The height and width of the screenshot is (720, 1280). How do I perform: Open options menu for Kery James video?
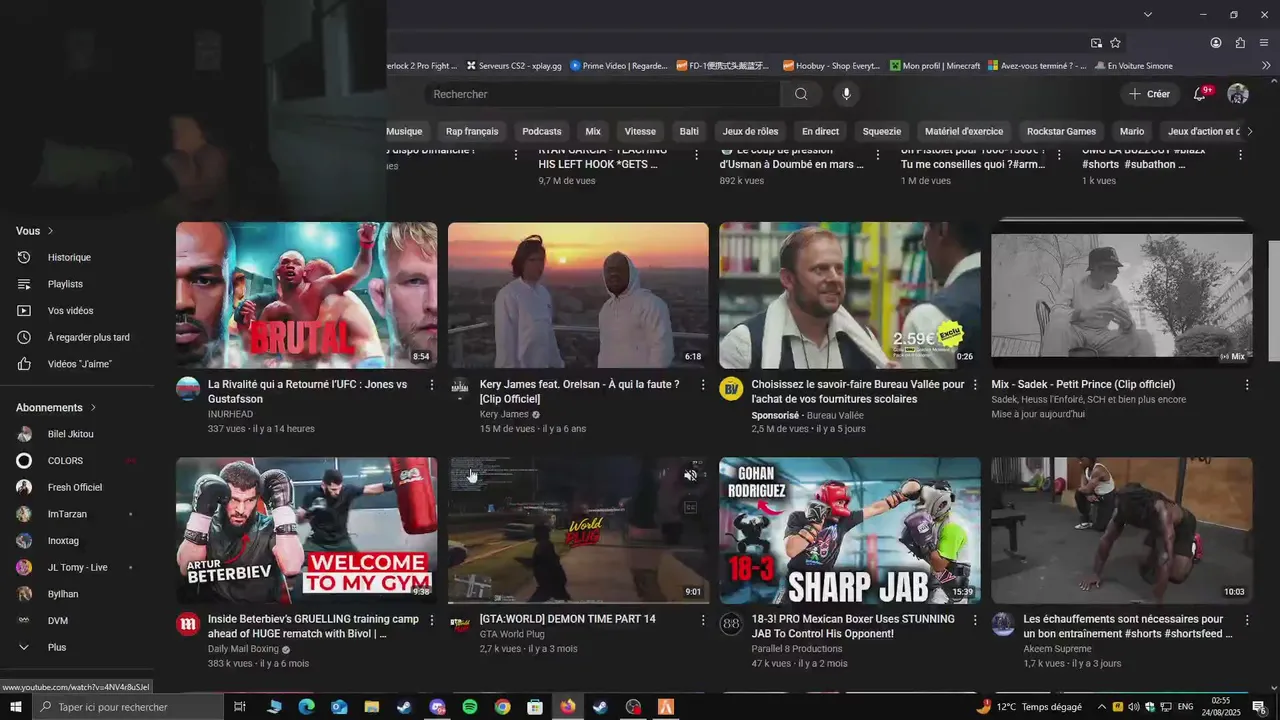click(703, 385)
